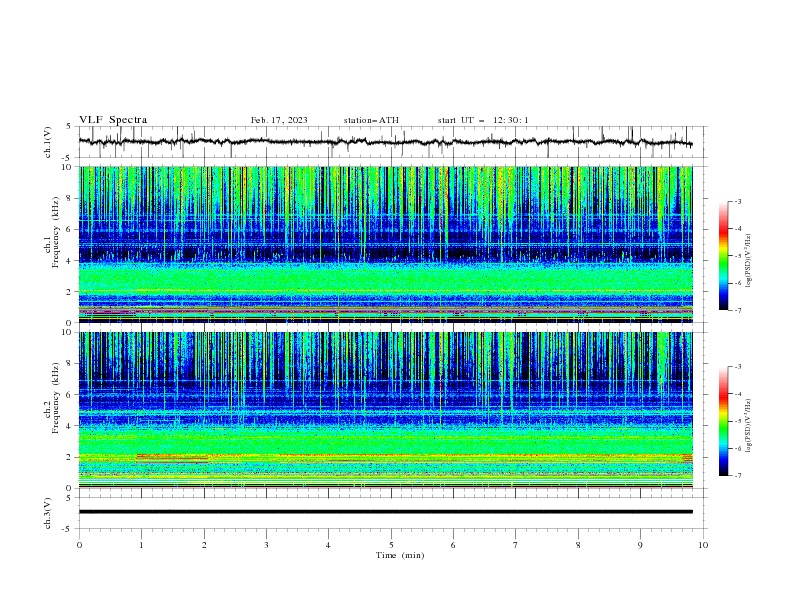Click the time axis tick label "0" at bottom
The image size is (792, 612).
[x=79, y=545]
